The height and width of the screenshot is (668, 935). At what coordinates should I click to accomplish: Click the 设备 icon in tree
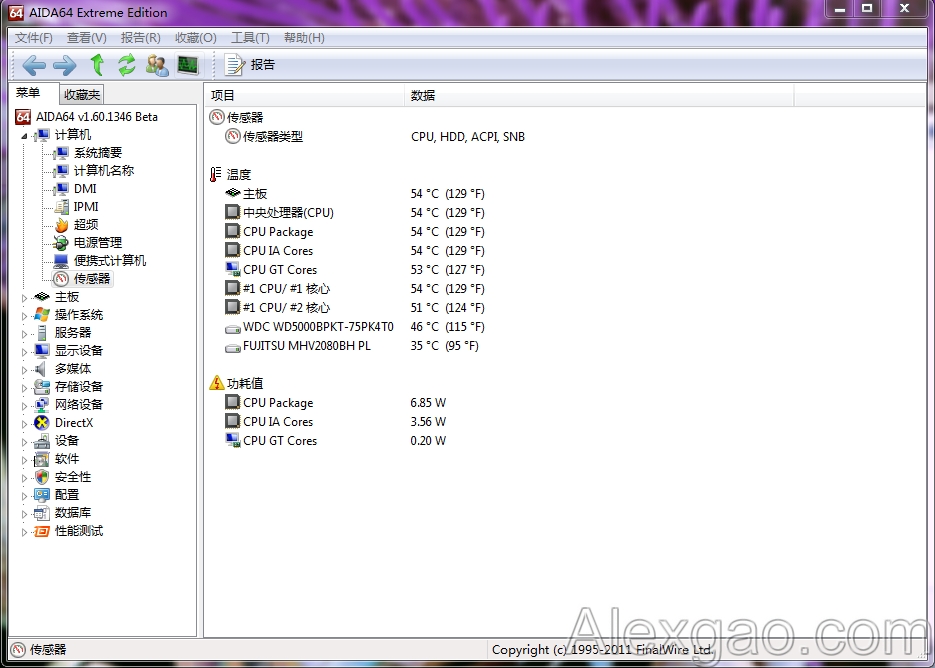[42, 441]
